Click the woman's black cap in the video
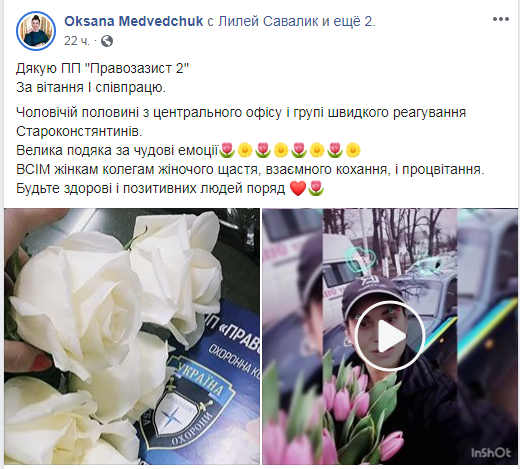 pyautogui.click(x=372, y=294)
